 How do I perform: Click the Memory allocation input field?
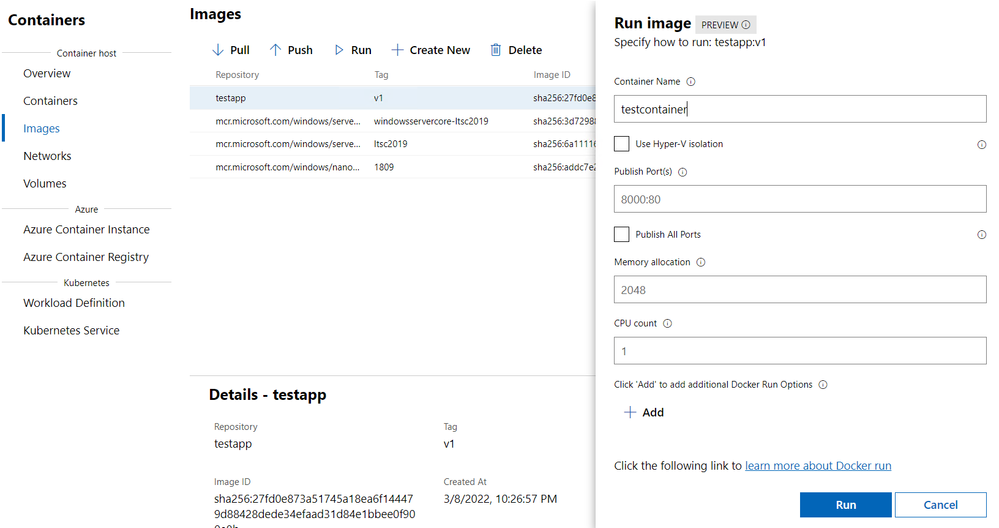[800, 290]
